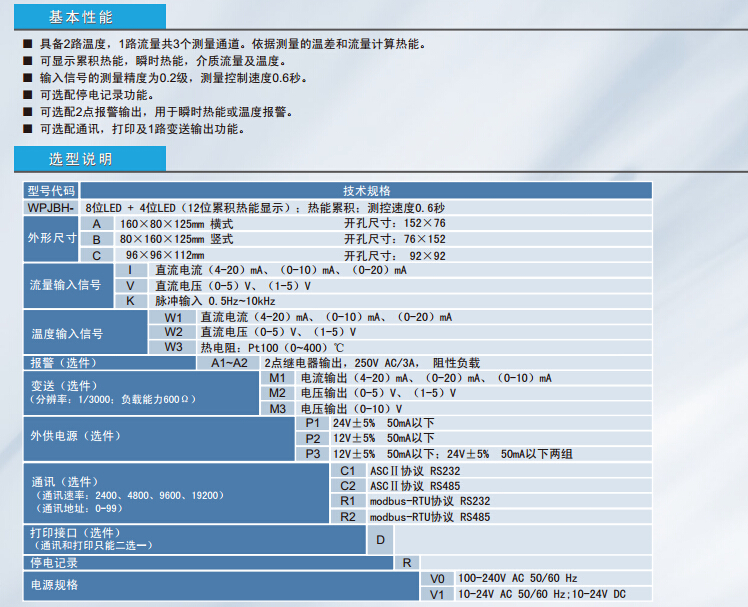The height and width of the screenshot is (607, 748).
Task: Click code V0 for 100-240V AC power
Action: 436,579
